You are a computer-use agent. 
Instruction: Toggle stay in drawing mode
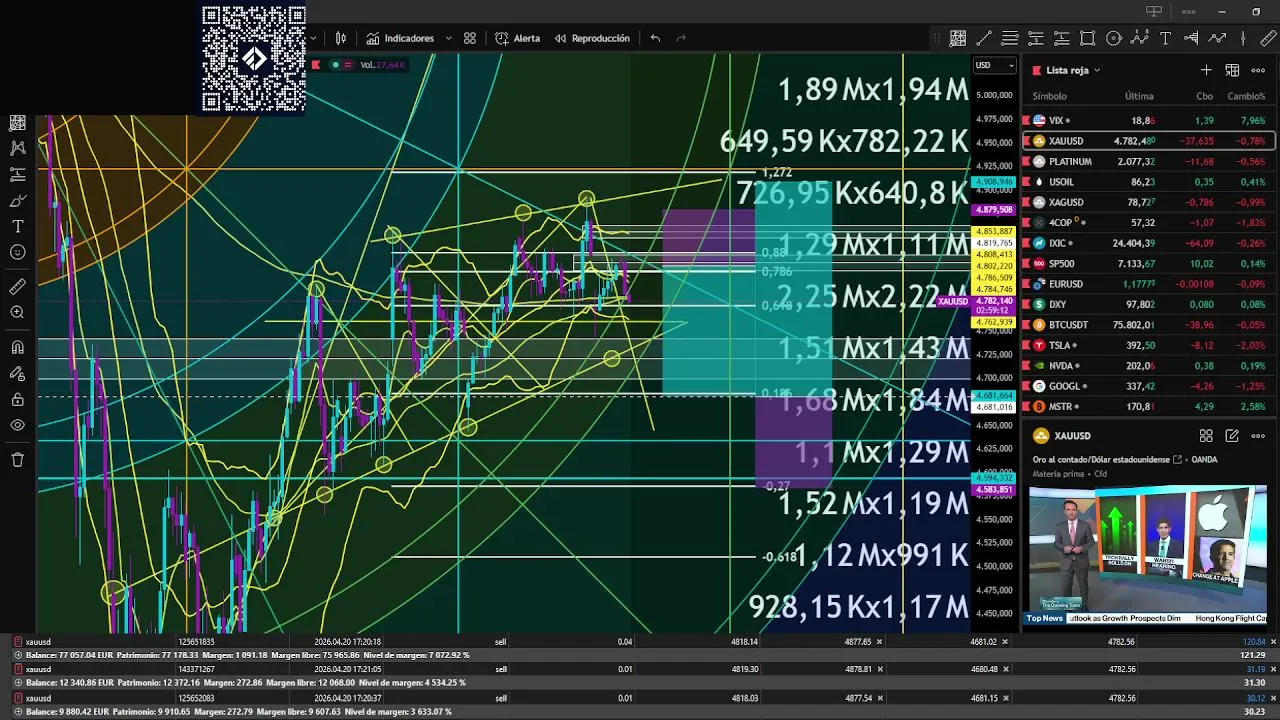point(17,374)
